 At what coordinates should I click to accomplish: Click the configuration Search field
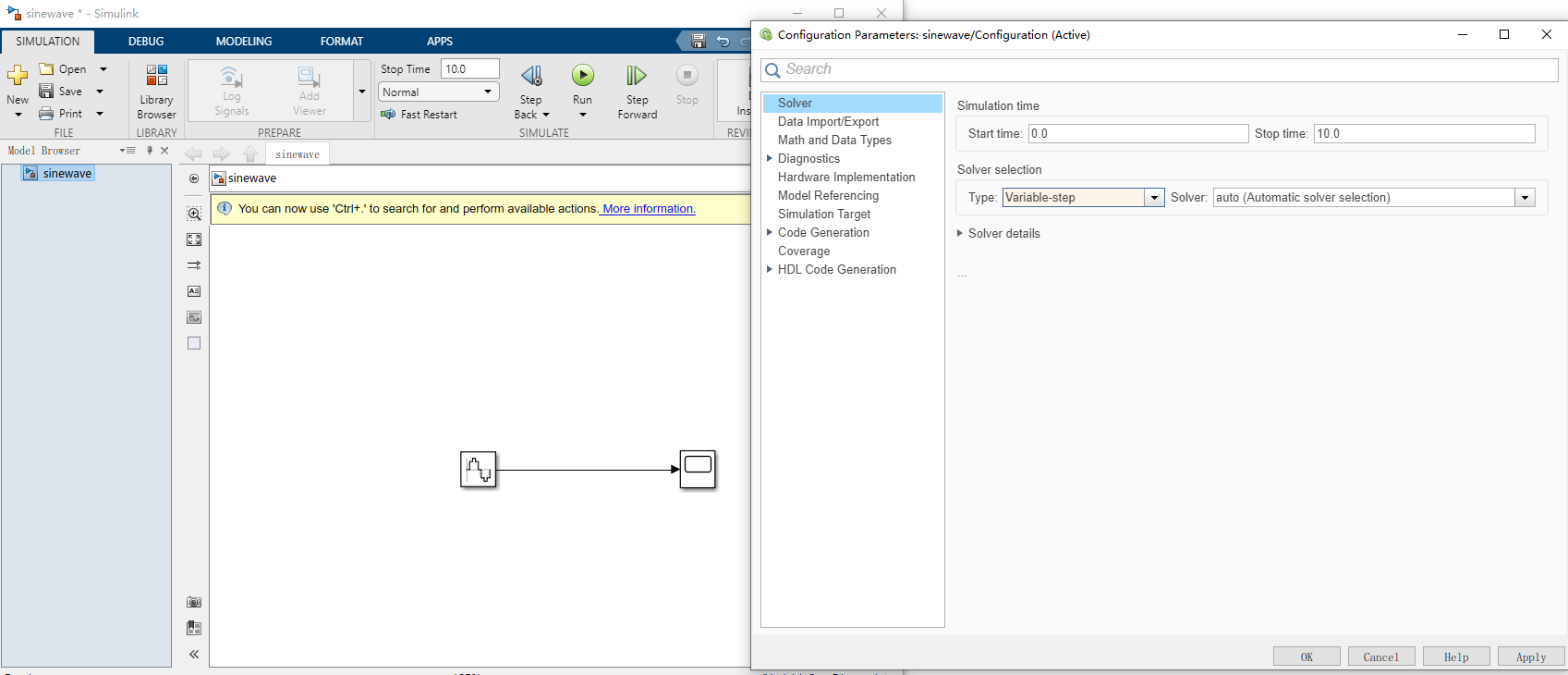coord(1160,69)
